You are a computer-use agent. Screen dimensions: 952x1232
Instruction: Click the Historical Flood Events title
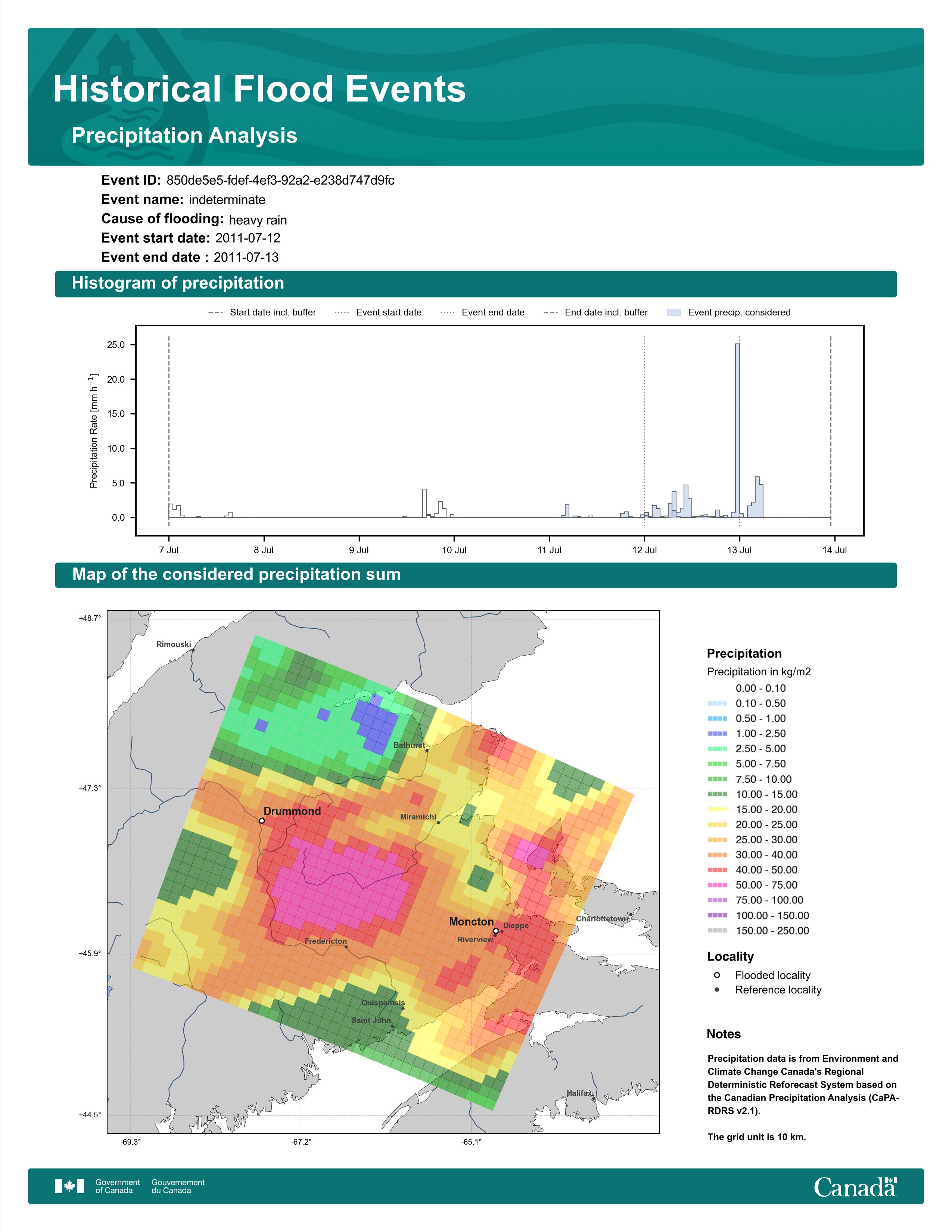259,89
